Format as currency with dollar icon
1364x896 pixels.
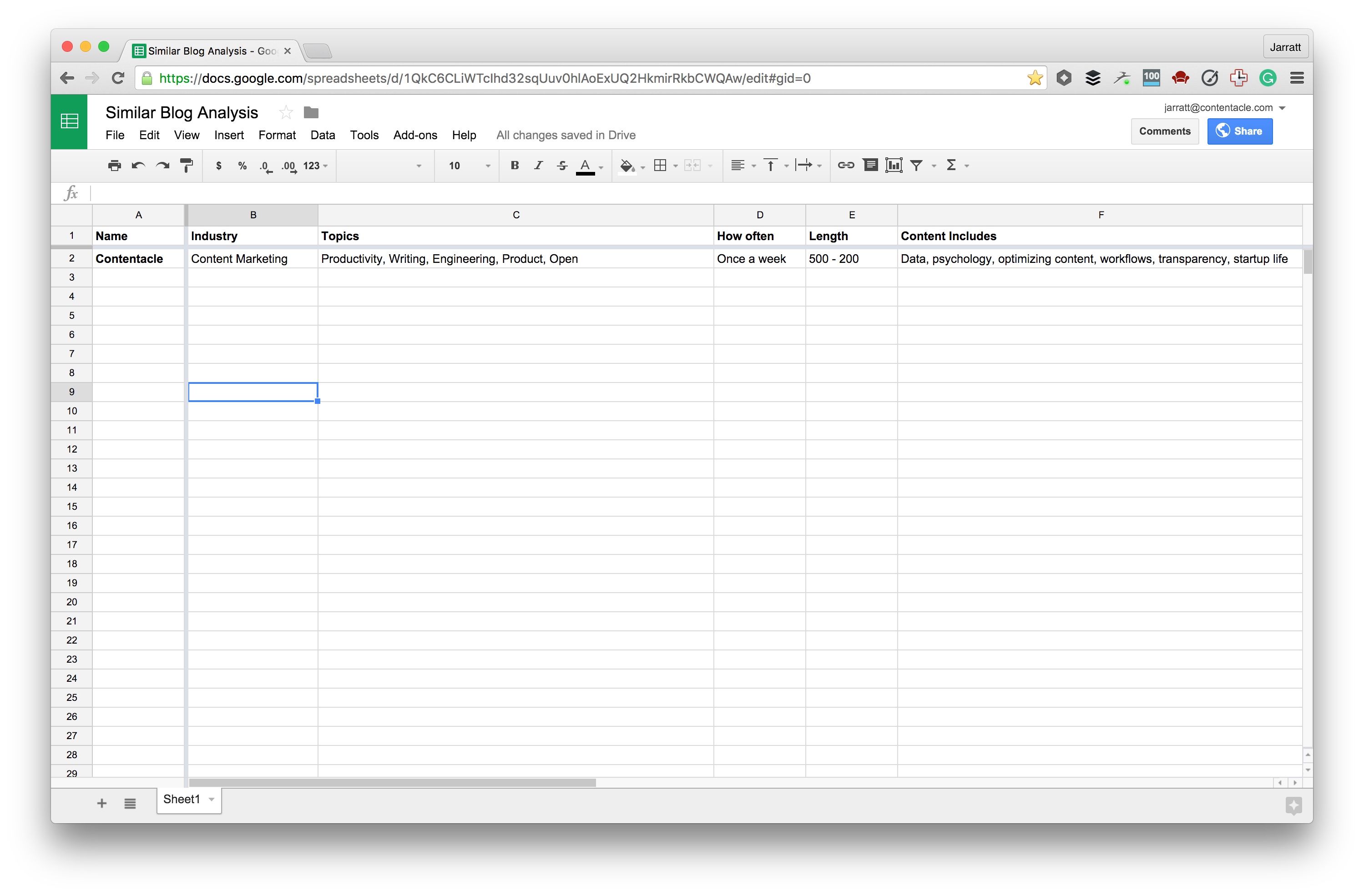pos(218,166)
